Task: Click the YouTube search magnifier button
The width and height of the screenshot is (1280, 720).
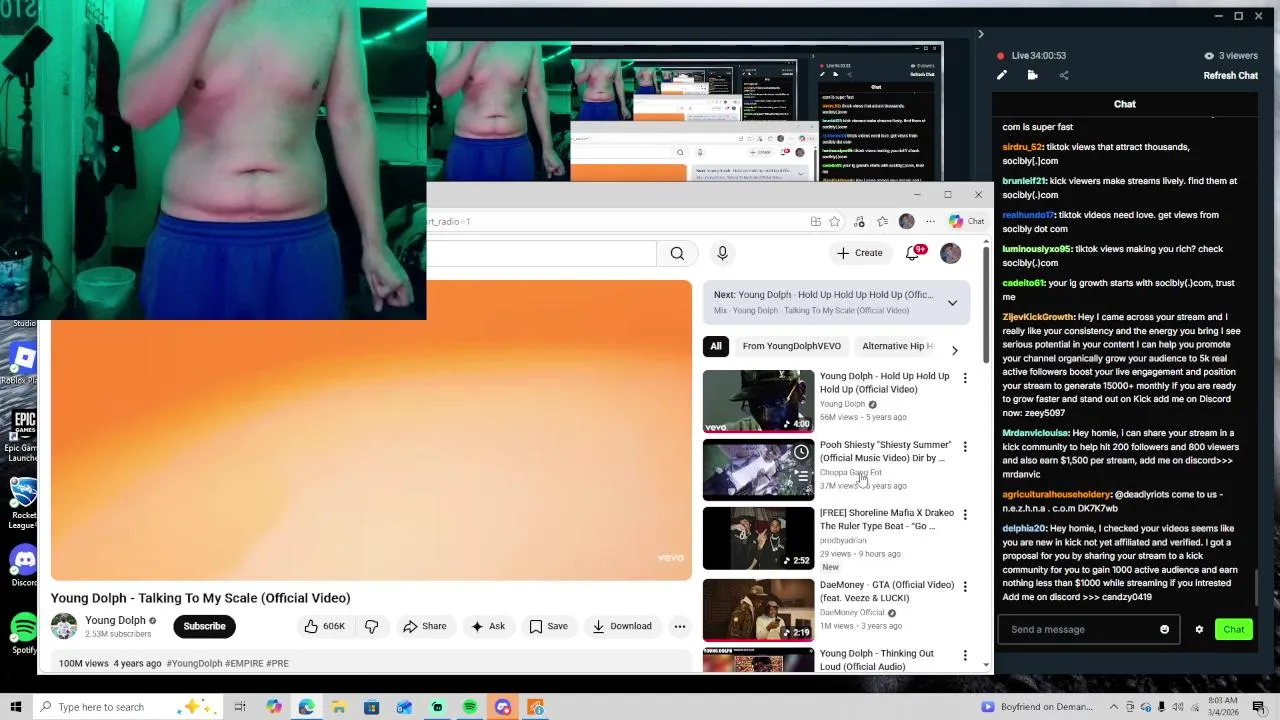Action: (677, 253)
